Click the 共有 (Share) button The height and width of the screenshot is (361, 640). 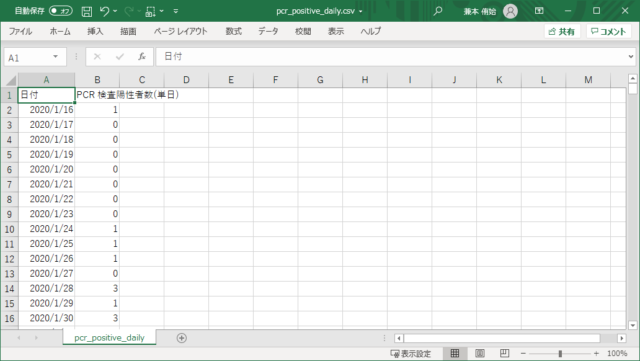tap(562, 31)
